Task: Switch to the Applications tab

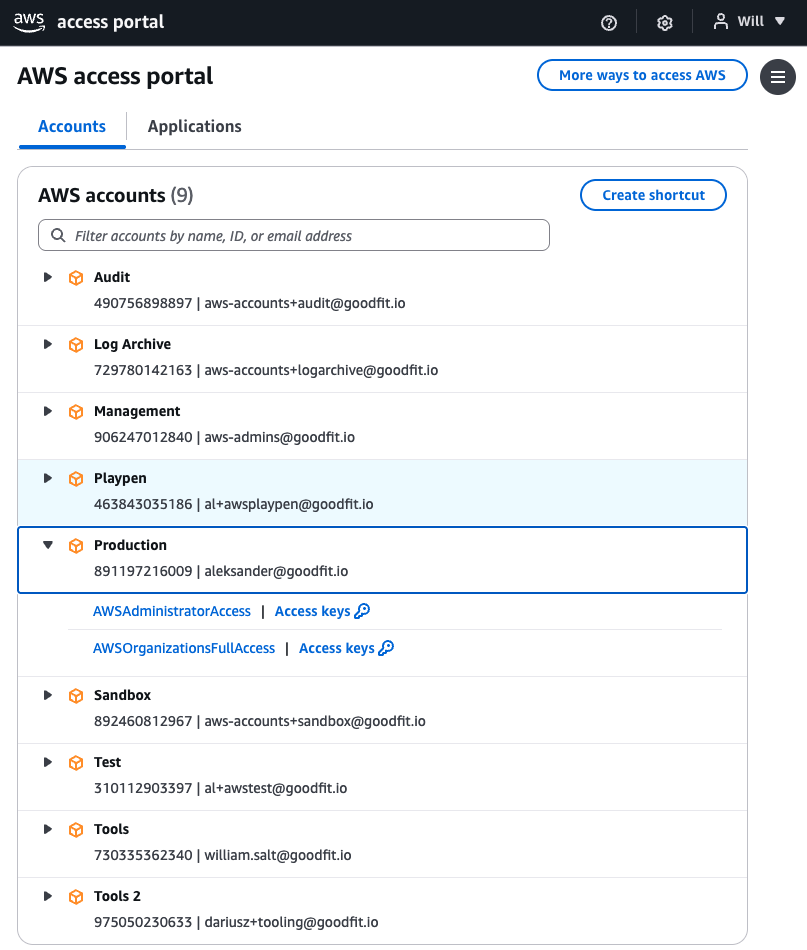Action: pyautogui.click(x=194, y=127)
